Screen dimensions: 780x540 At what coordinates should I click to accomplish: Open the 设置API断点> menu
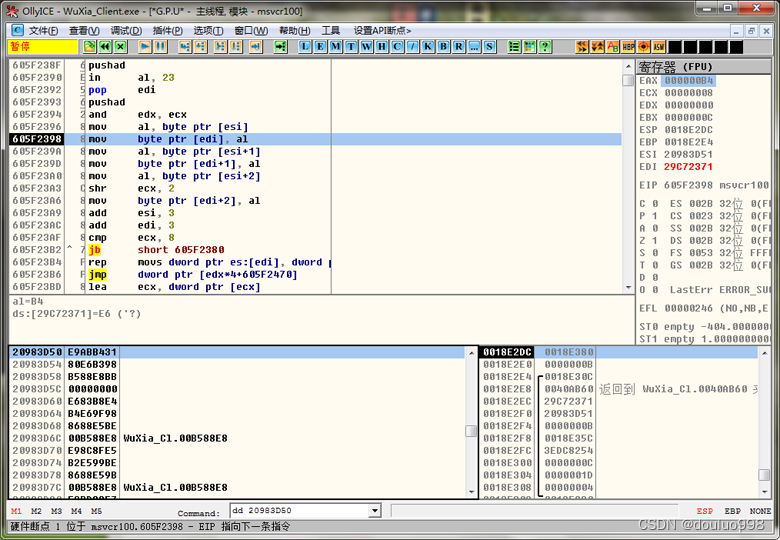click(x=382, y=31)
